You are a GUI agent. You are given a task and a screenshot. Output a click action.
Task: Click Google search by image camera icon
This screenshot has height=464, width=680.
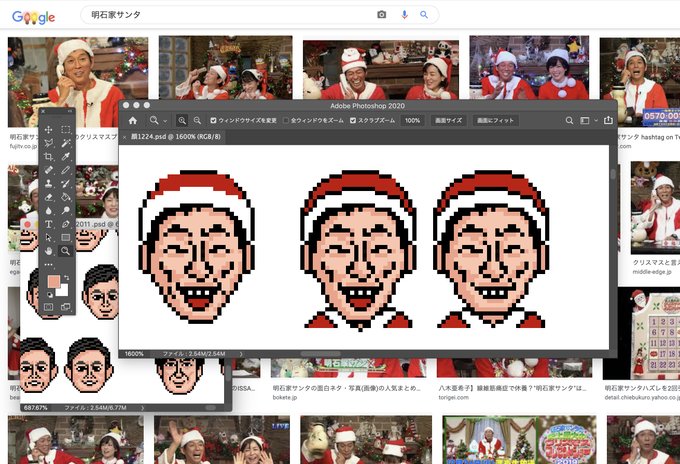382,15
